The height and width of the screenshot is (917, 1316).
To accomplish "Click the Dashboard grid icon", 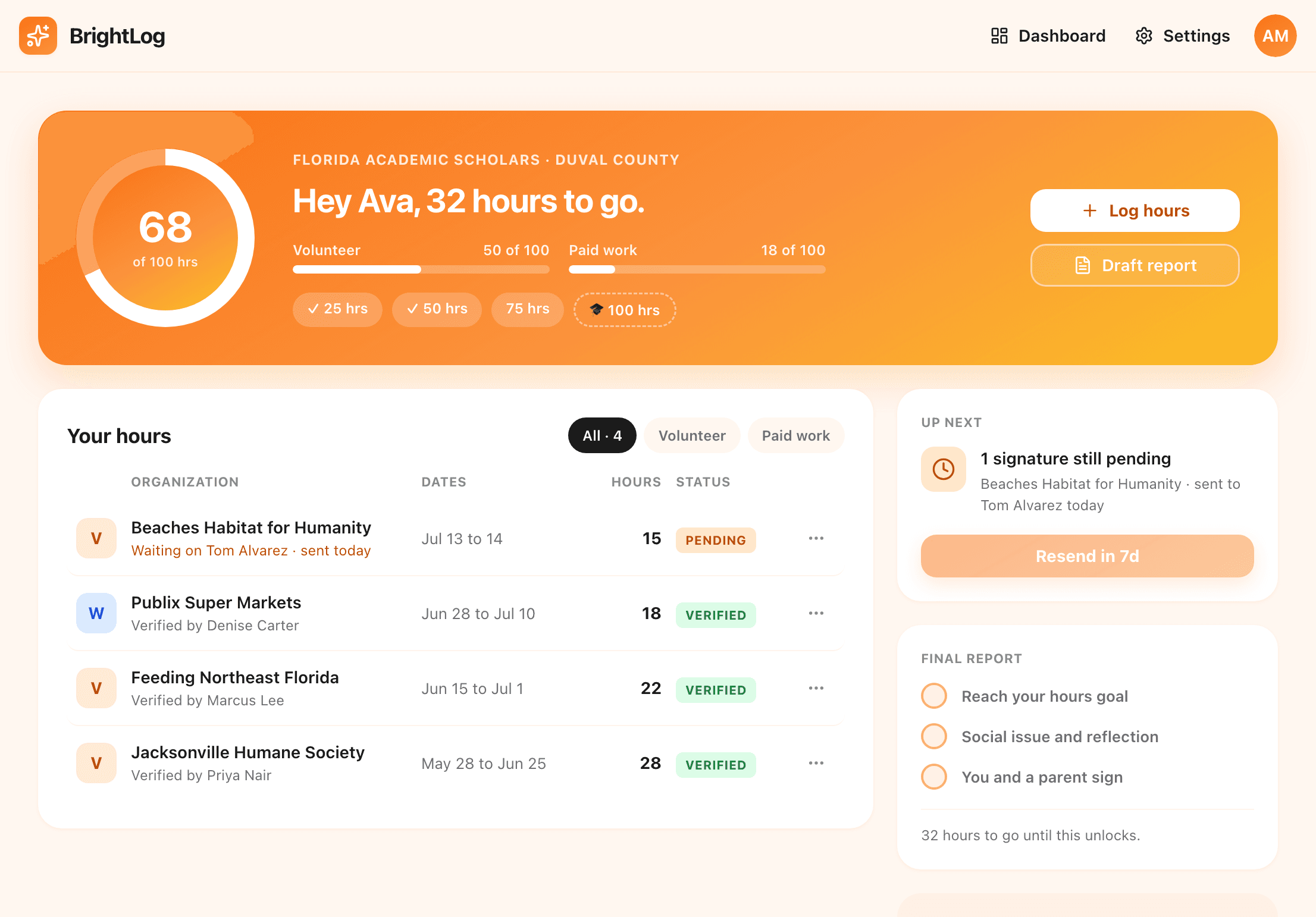I will [999, 36].
